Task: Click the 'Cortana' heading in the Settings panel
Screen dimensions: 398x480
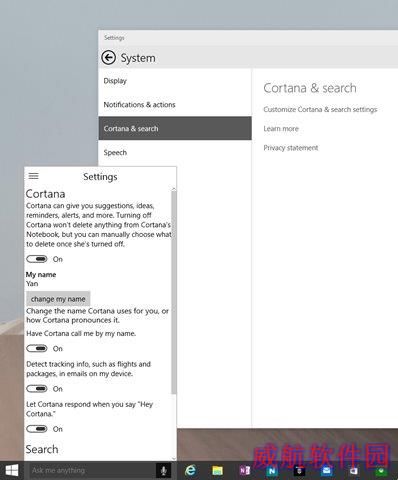Action: point(45,194)
